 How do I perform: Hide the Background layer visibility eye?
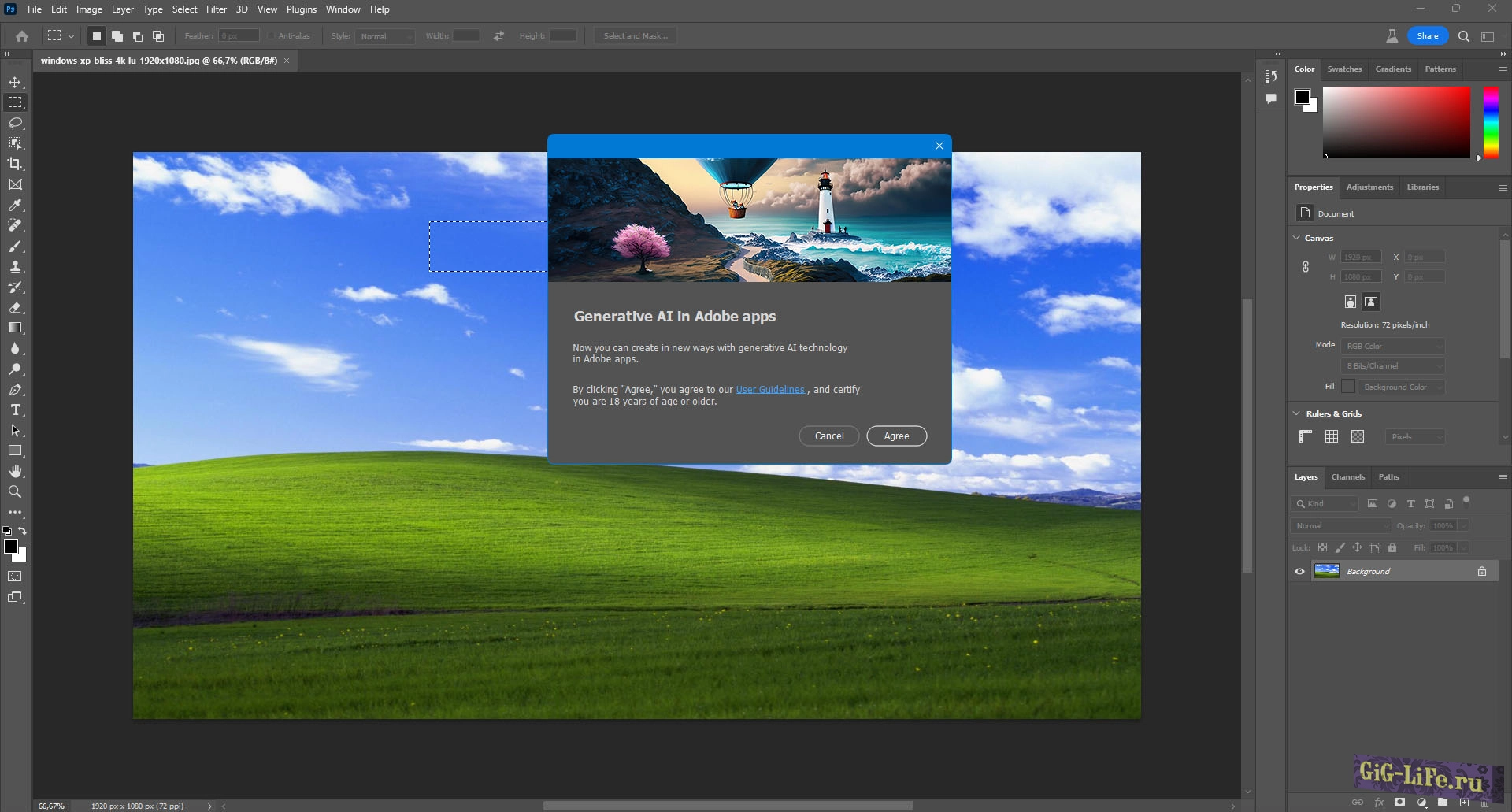(1299, 572)
